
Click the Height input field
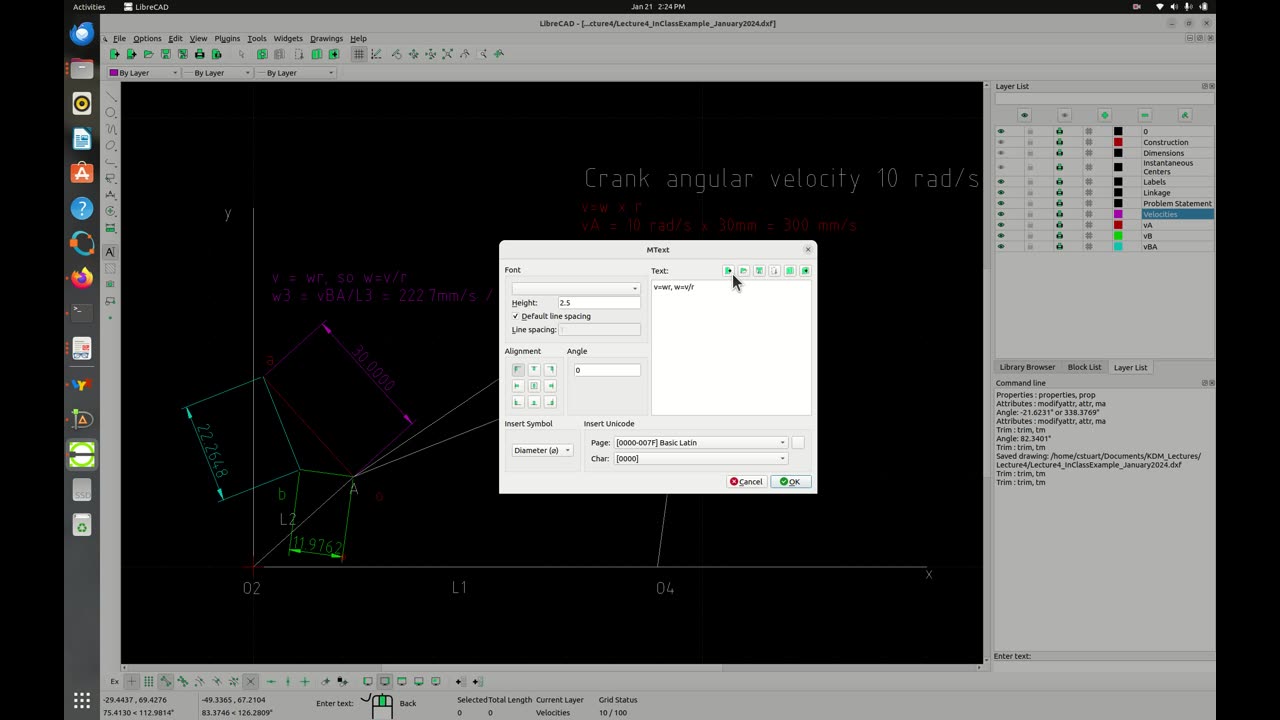tap(598, 302)
